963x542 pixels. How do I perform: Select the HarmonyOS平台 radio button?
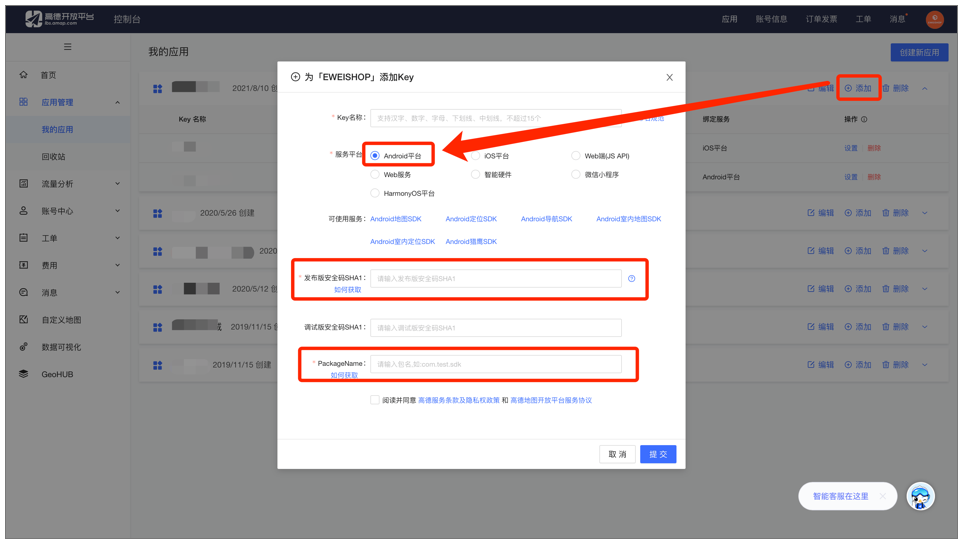[375, 193]
